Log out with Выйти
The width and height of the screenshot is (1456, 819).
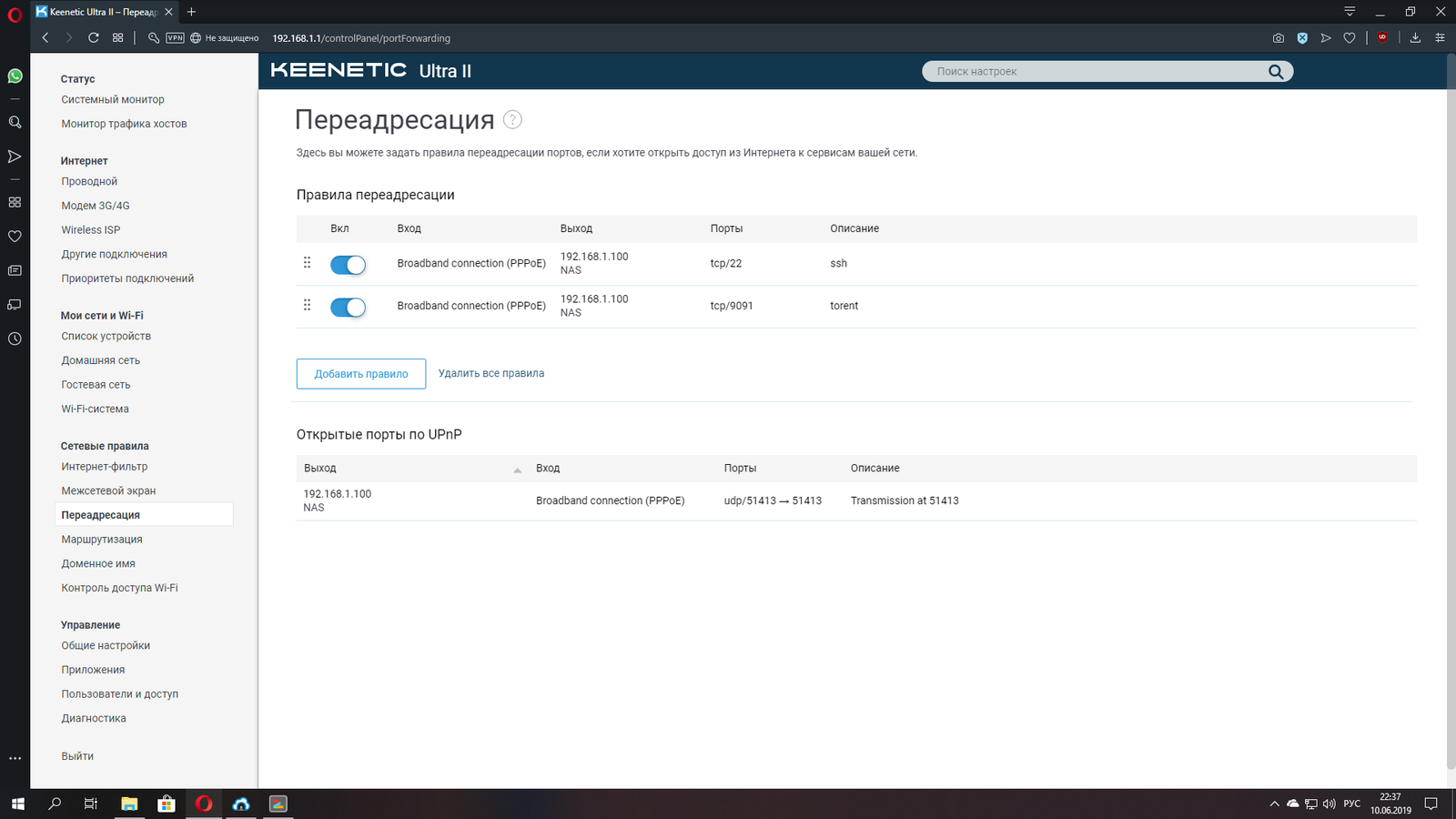click(77, 756)
